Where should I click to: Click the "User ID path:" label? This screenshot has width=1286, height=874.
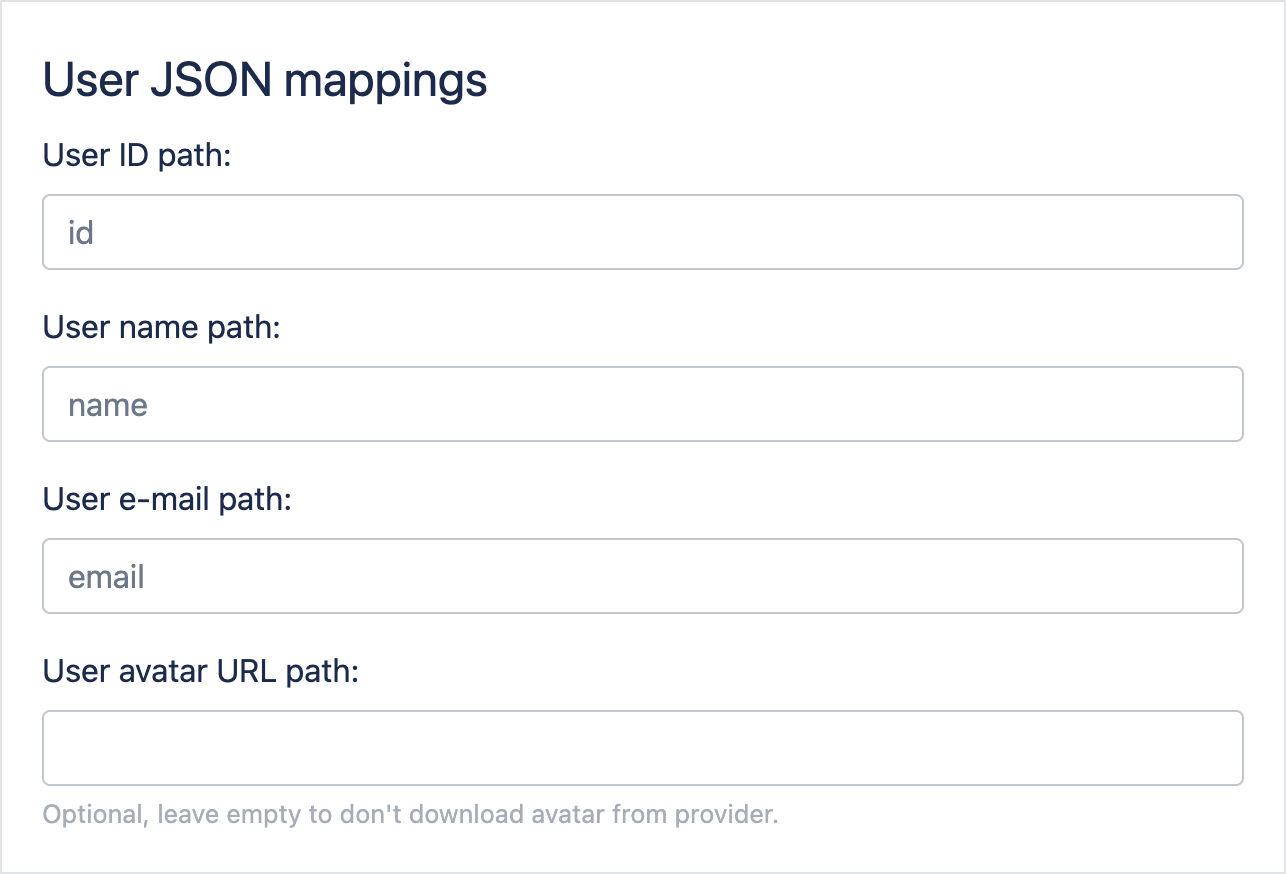point(137,155)
